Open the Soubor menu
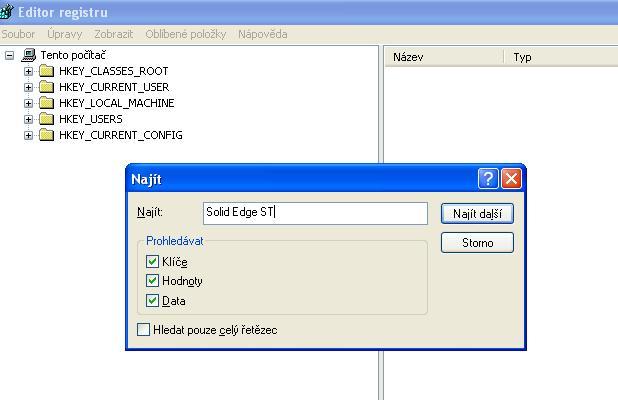618x400 pixels. tap(18, 34)
